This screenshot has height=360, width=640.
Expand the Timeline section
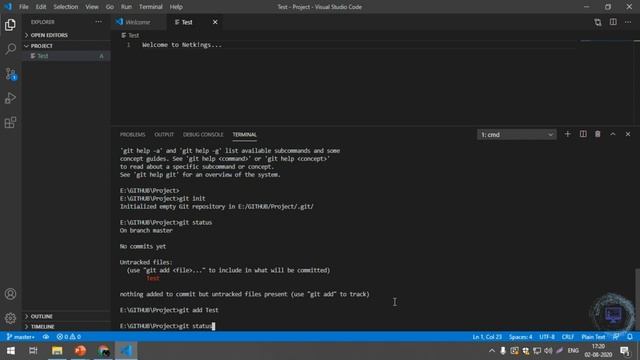tap(66, 327)
